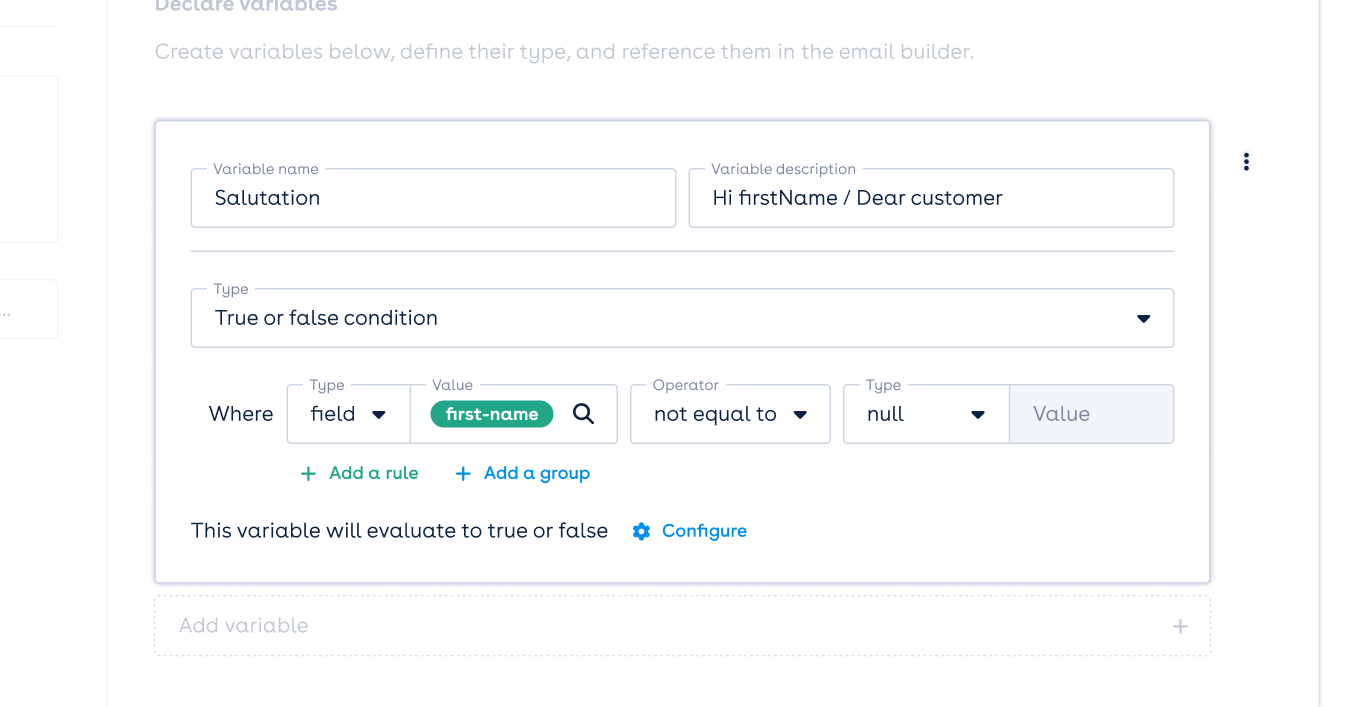The height and width of the screenshot is (707, 1353).
Task: Expand the True or false condition type dropdown
Action: (x=682, y=318)
